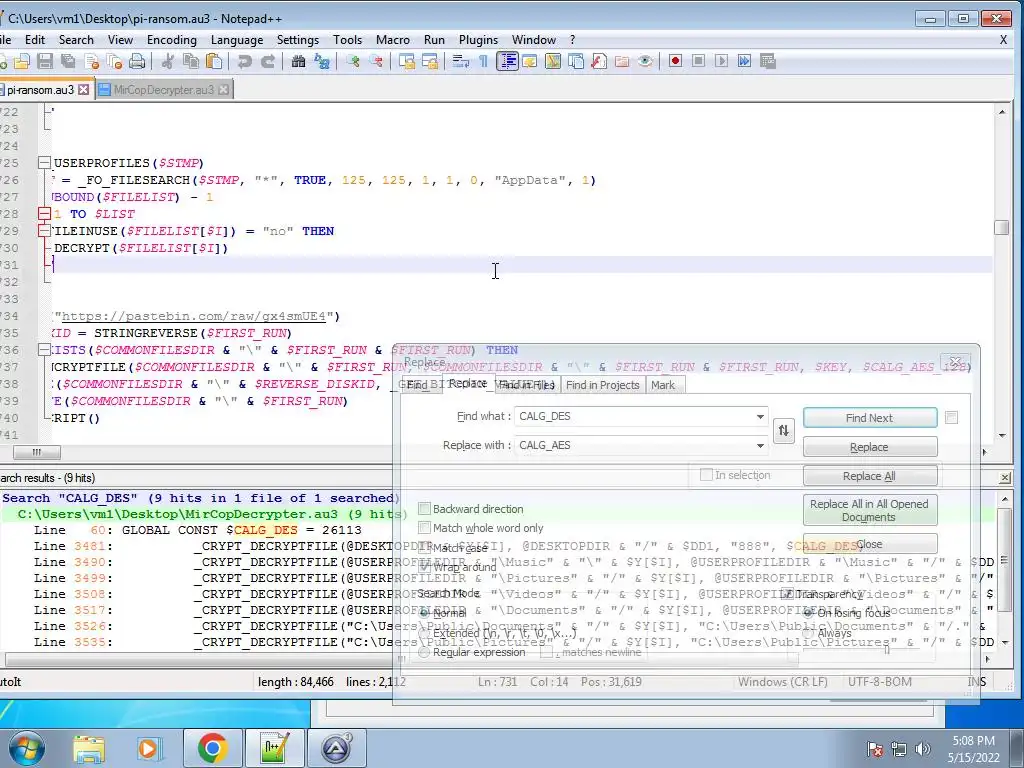Click the Save All toolbar icon

[68, 61]
